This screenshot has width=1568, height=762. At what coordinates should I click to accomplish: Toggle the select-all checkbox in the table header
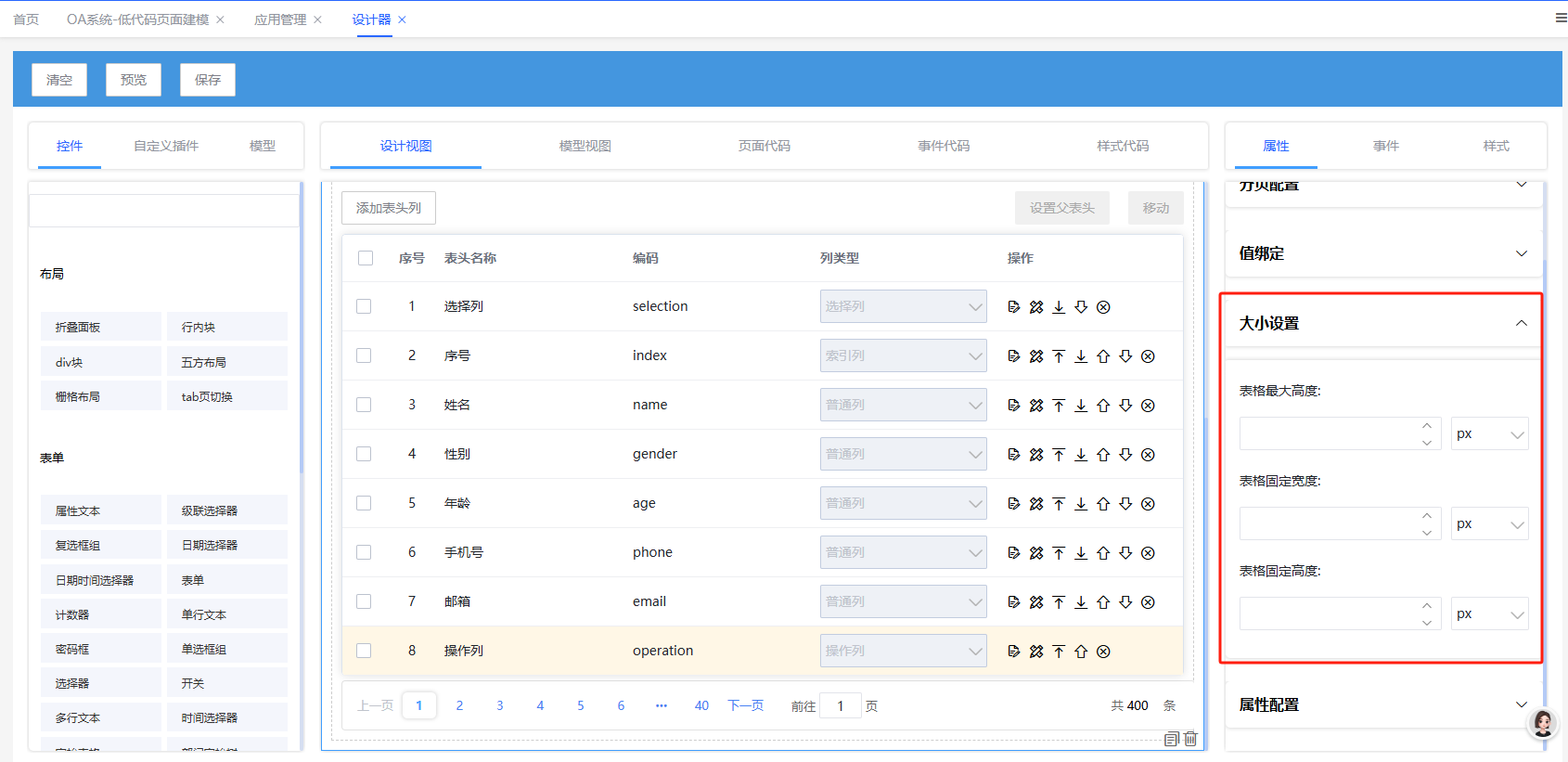366,258
